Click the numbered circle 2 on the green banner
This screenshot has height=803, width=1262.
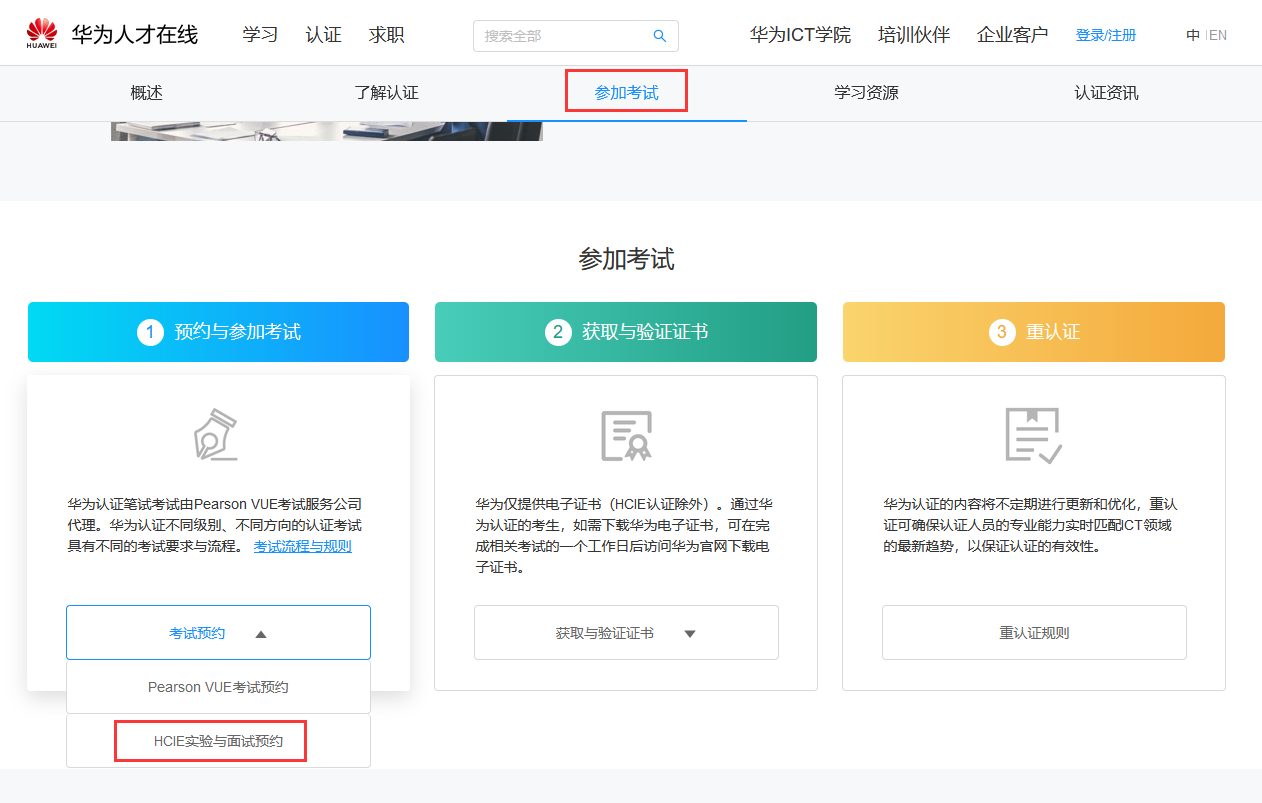point(558,331)
